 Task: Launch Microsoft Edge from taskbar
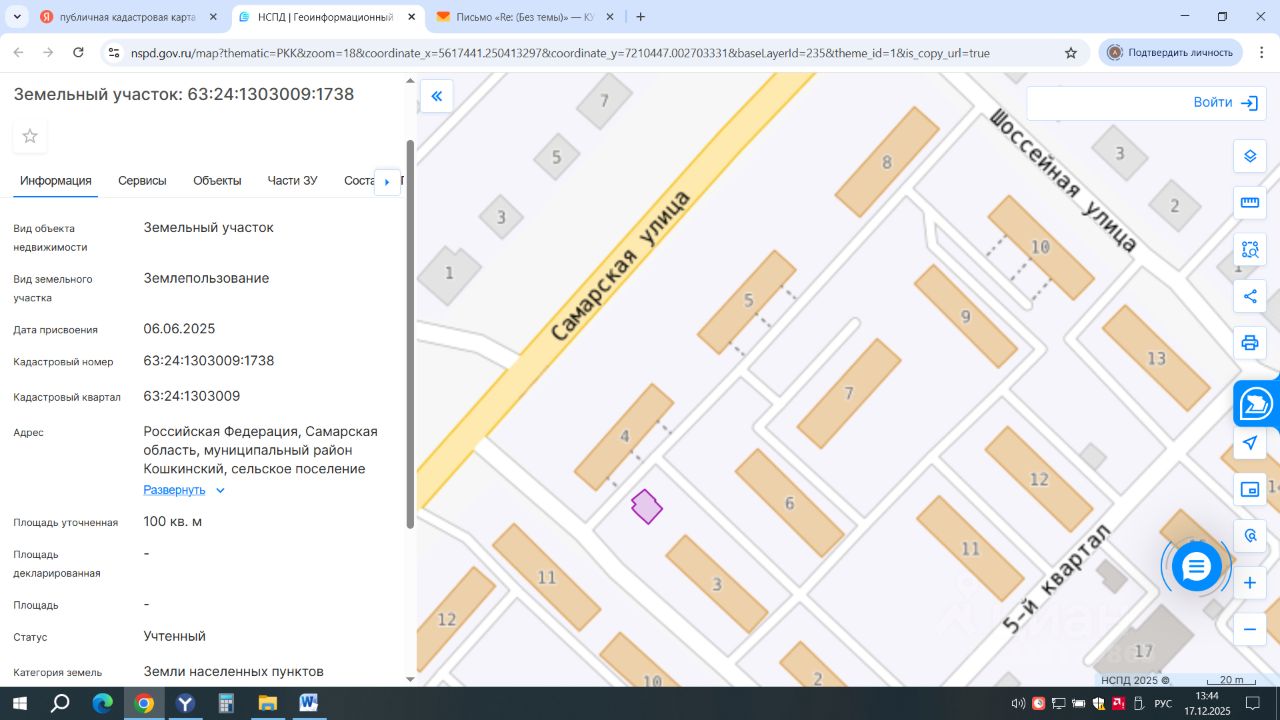click(x=102, y=703)
